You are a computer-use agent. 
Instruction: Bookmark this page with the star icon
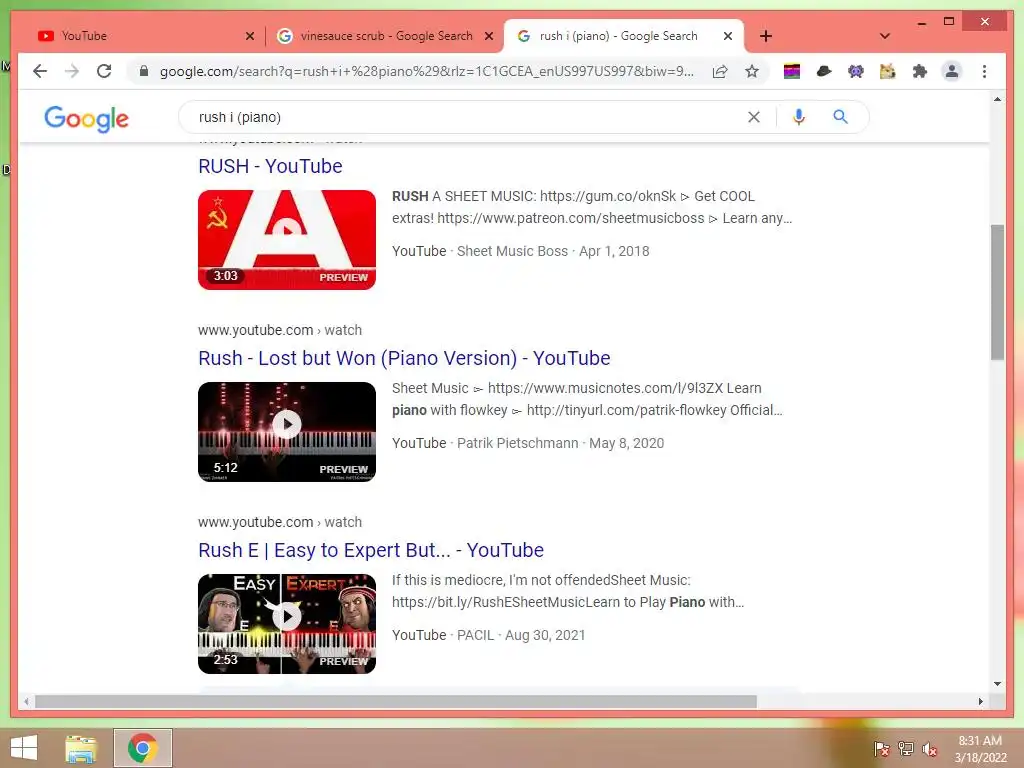point(752,71)
